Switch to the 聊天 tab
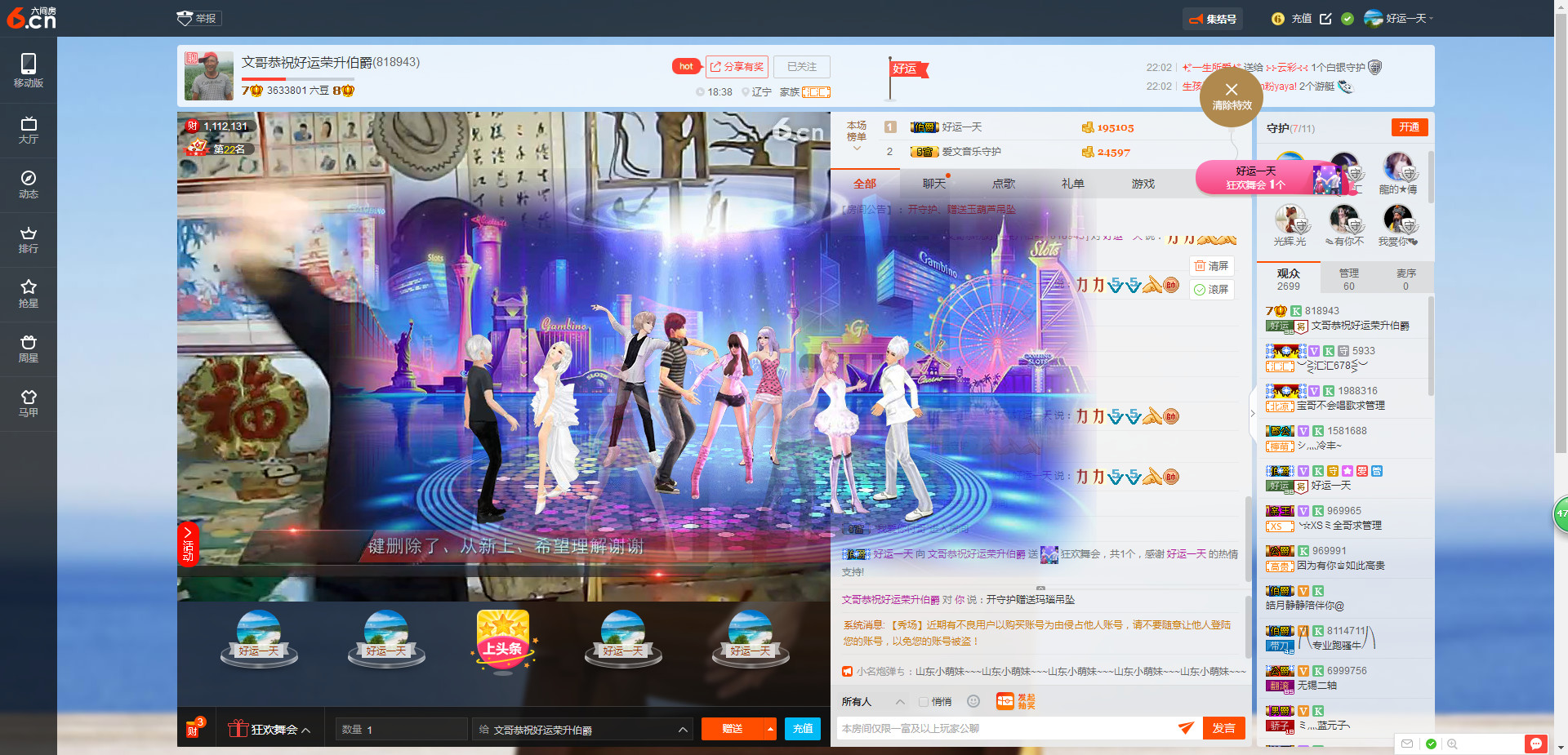This screenshot has height=755, width=1568. (x=934, y=184)
